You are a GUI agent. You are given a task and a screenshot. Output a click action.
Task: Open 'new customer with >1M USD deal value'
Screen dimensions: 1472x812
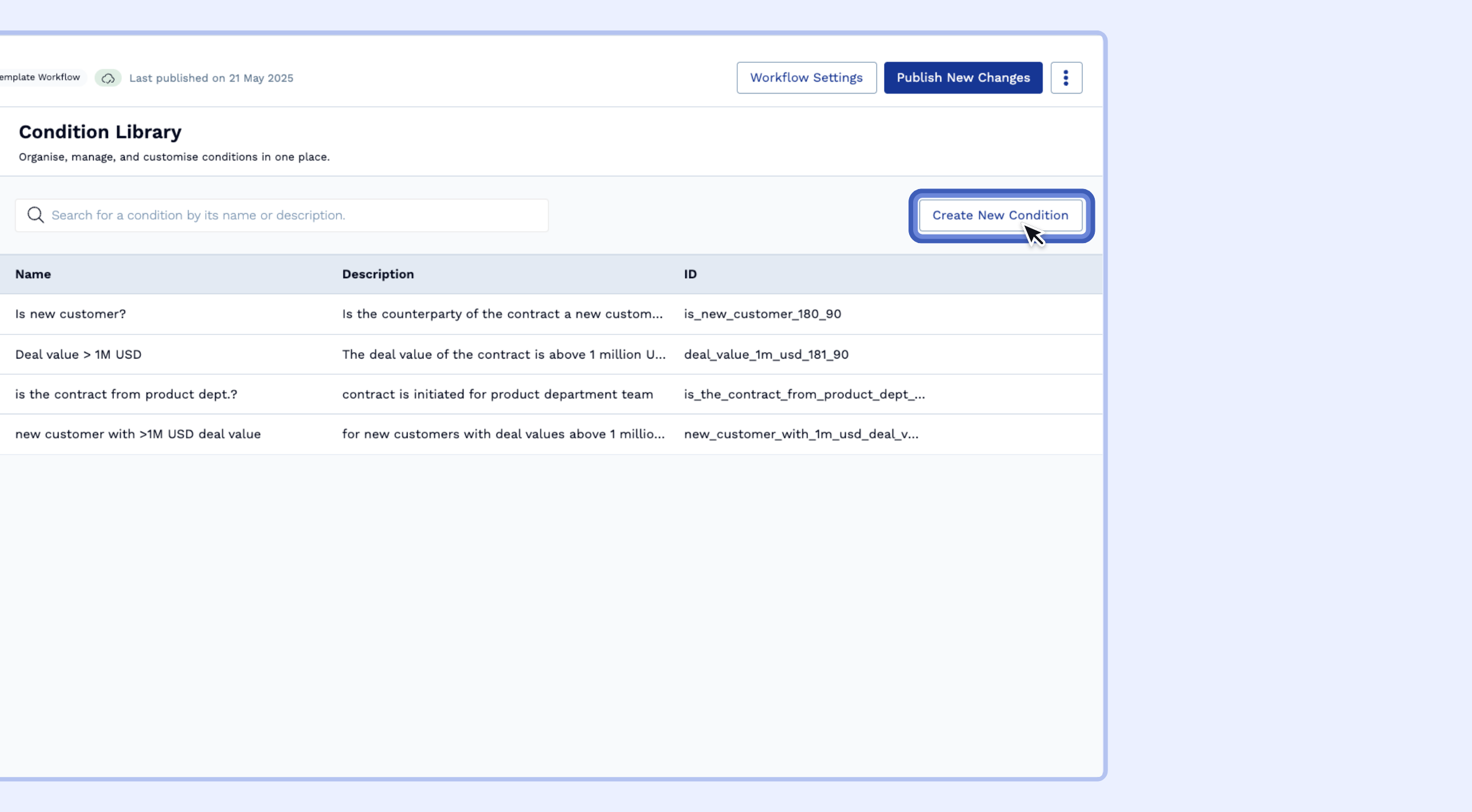coord(138,434)
